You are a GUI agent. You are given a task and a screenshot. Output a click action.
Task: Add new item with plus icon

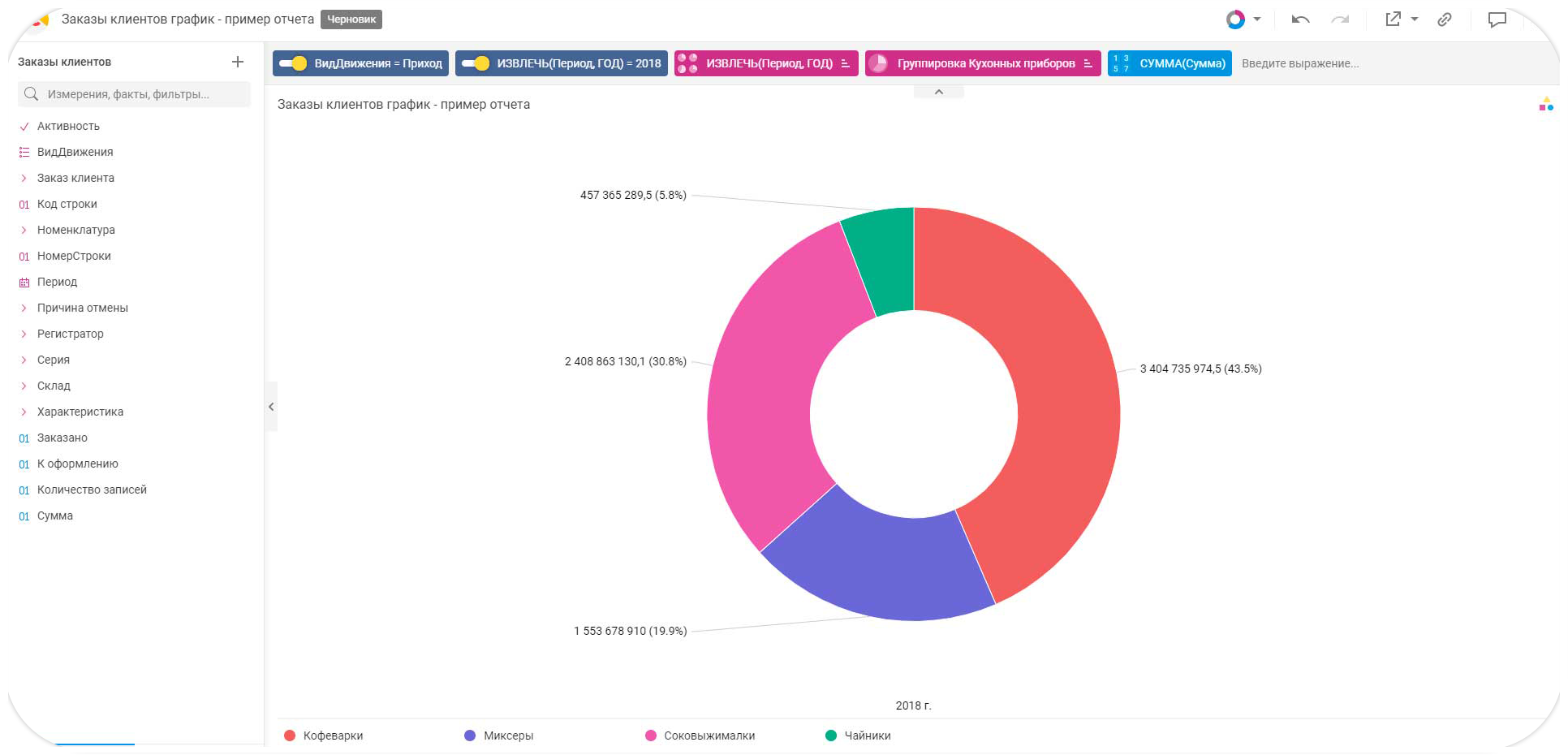(238, 62)
